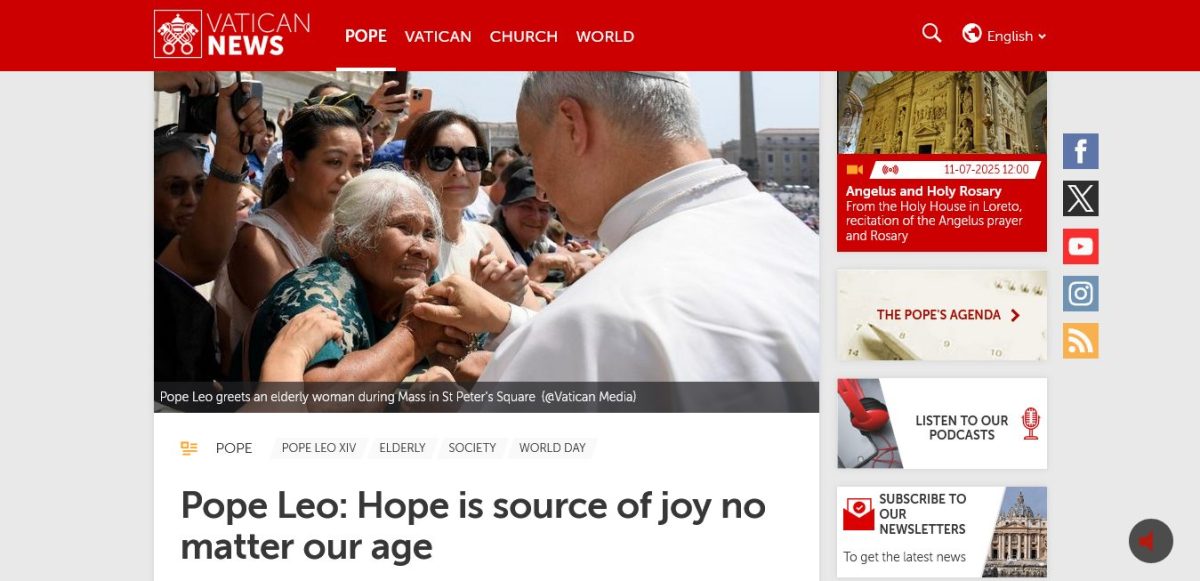The height and width of the screenshot is (581, 1200).
Task: Click the globe language icon
Action: click(971, 33)
